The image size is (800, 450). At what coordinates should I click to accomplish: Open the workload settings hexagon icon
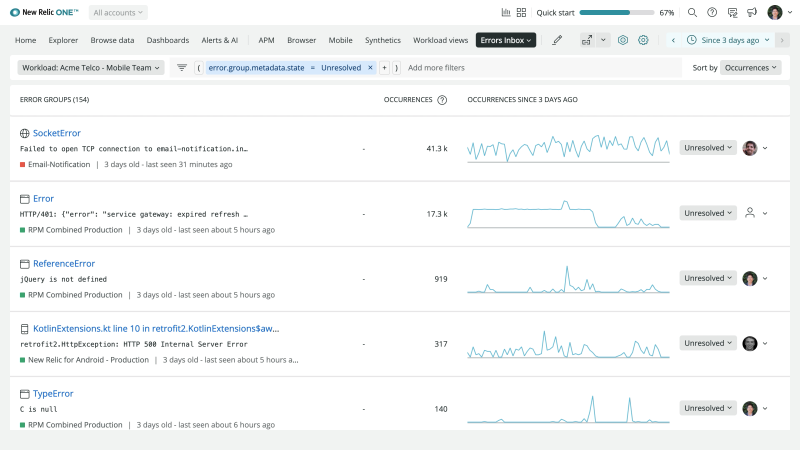click(622, 40)
